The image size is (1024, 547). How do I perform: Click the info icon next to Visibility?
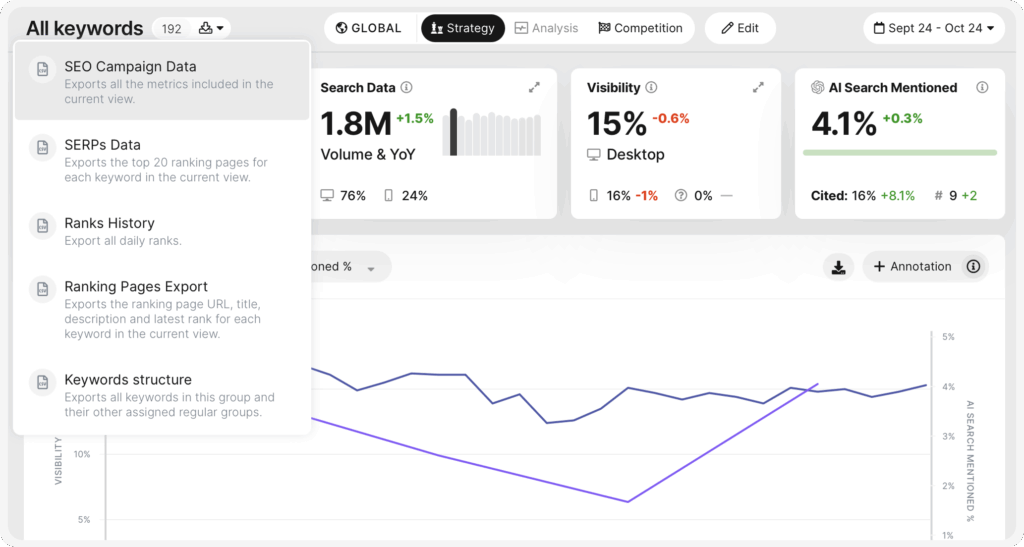651,88
